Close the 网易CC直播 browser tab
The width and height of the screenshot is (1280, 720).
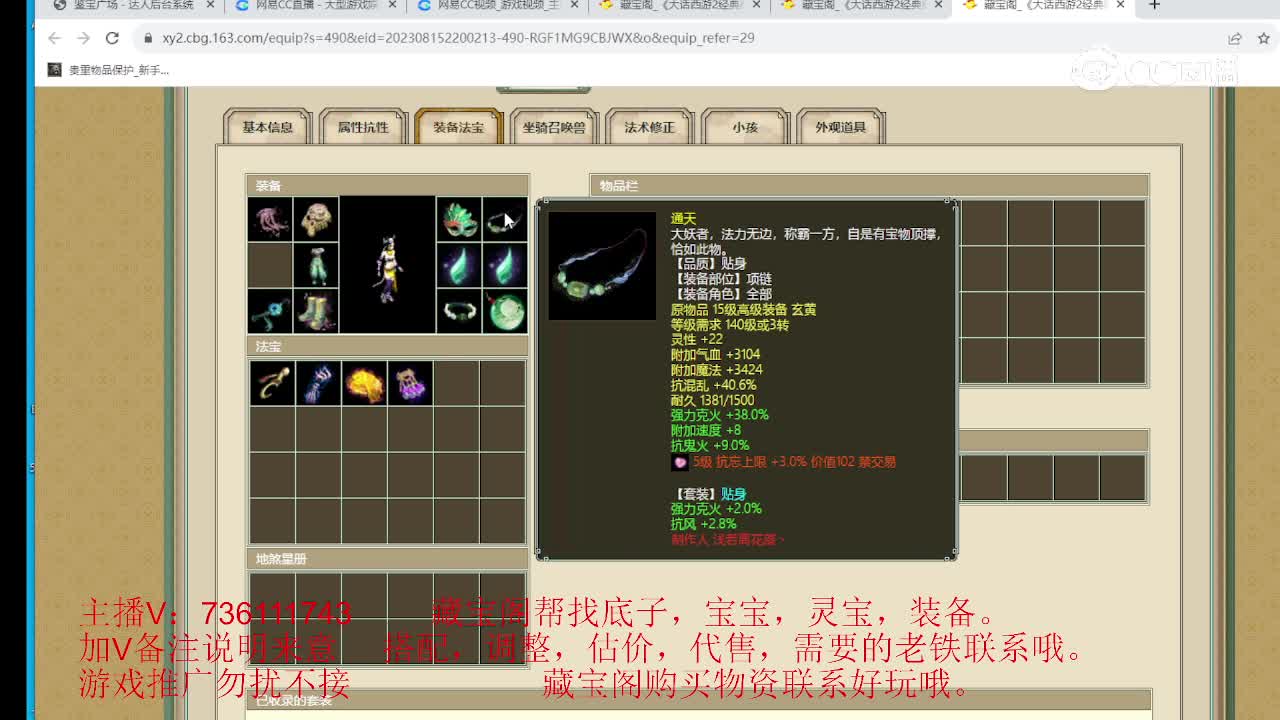(x=393, y=6)
